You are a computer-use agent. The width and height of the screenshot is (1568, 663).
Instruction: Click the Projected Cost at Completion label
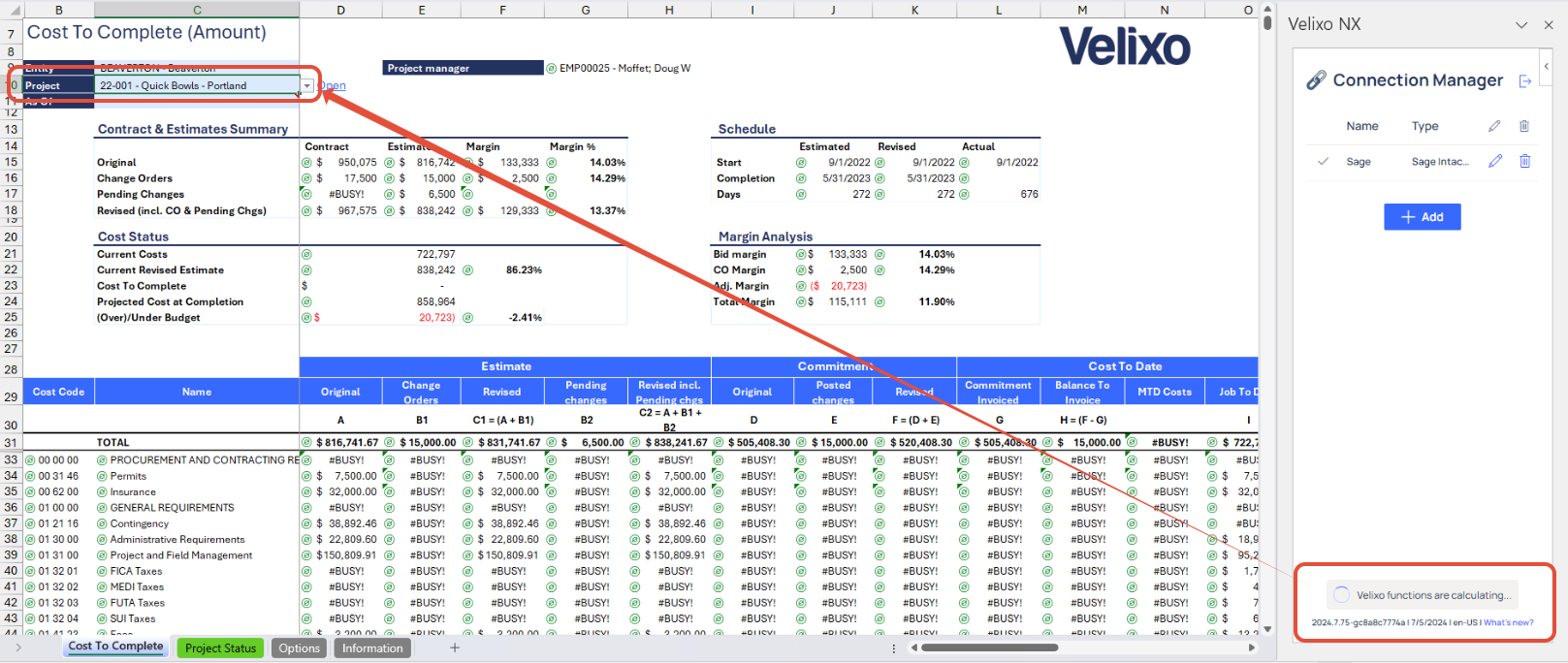pos(170,301)
